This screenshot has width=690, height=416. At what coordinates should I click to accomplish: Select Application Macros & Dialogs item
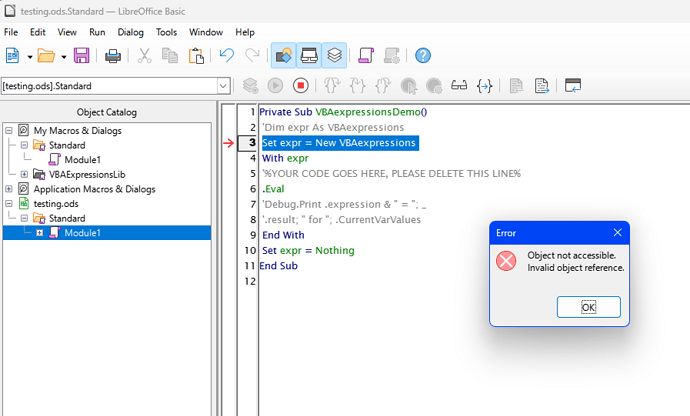94,189
